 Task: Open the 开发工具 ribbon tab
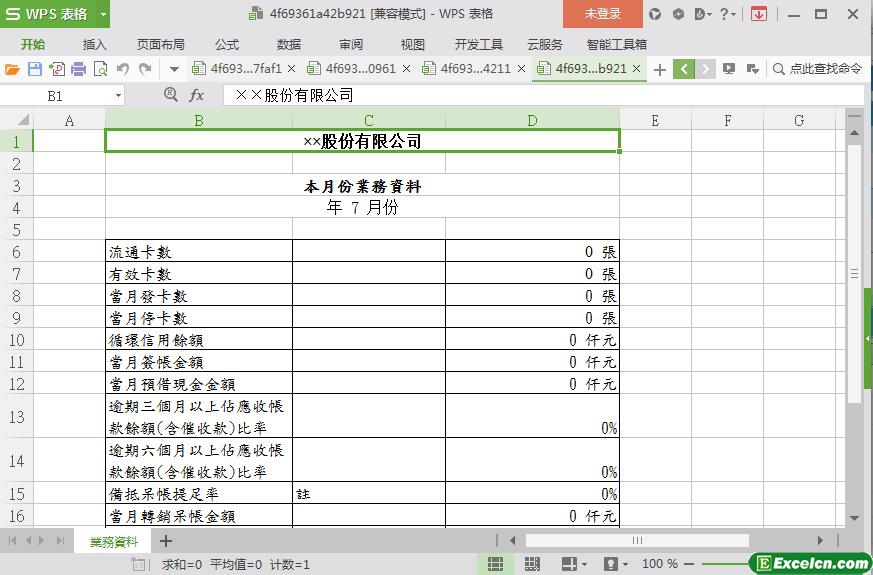click(x=478, y=45)
